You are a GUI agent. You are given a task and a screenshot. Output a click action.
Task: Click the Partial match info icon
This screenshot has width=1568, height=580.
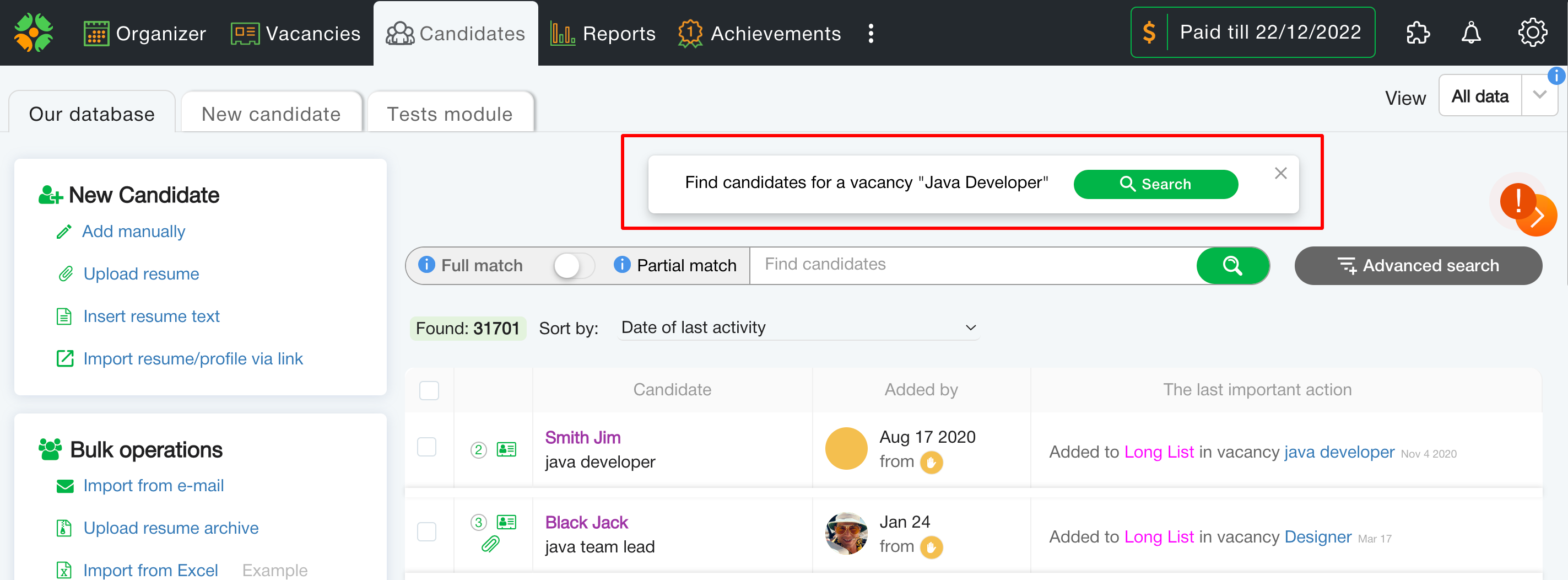pyautogui.click(x=621, y=265)
